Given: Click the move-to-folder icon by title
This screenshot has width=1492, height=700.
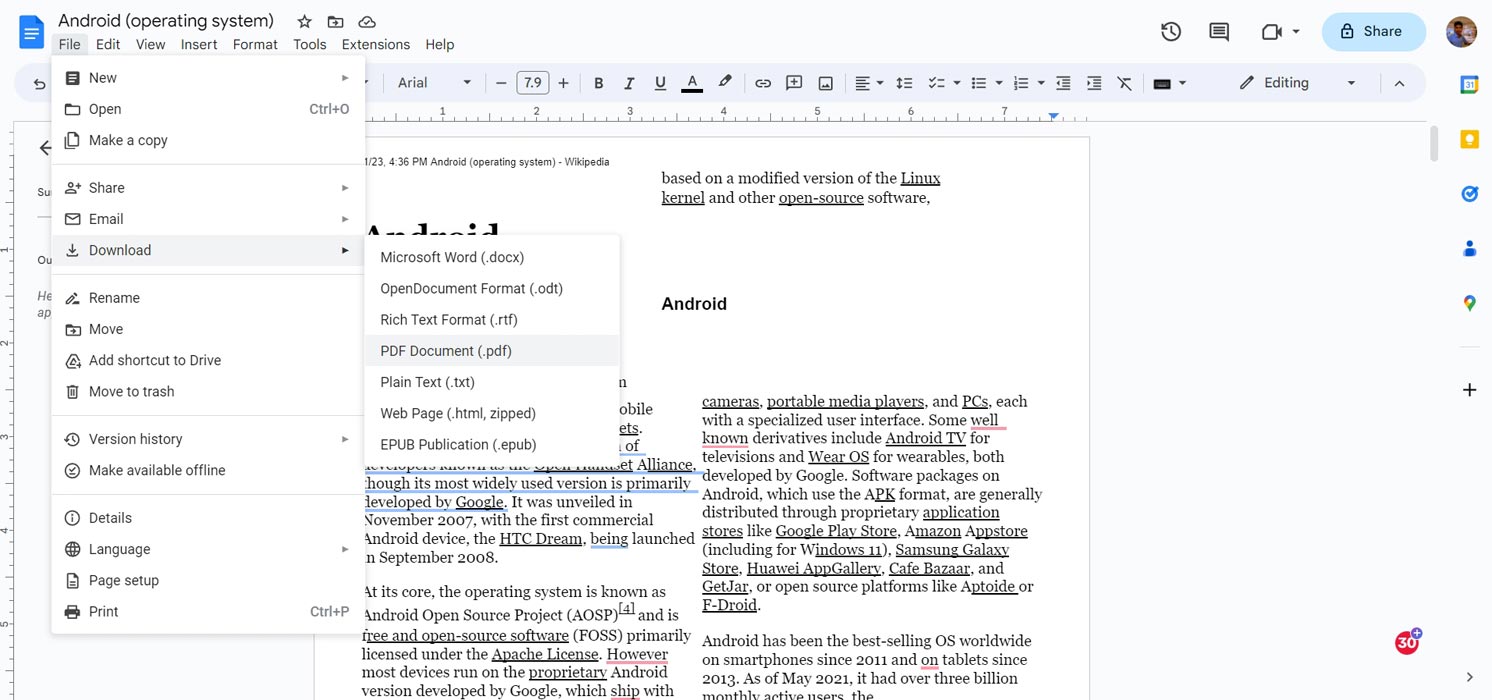Looking at the screenshot, I should click(x=335, y=21).
